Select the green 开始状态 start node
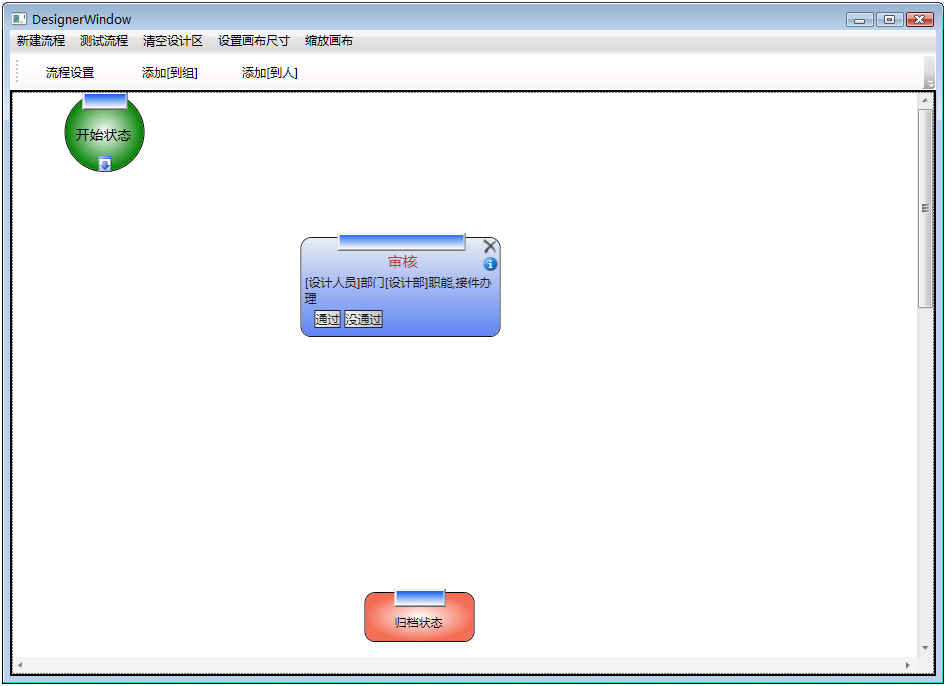This screenshot has width=946, height=686. 104,134
